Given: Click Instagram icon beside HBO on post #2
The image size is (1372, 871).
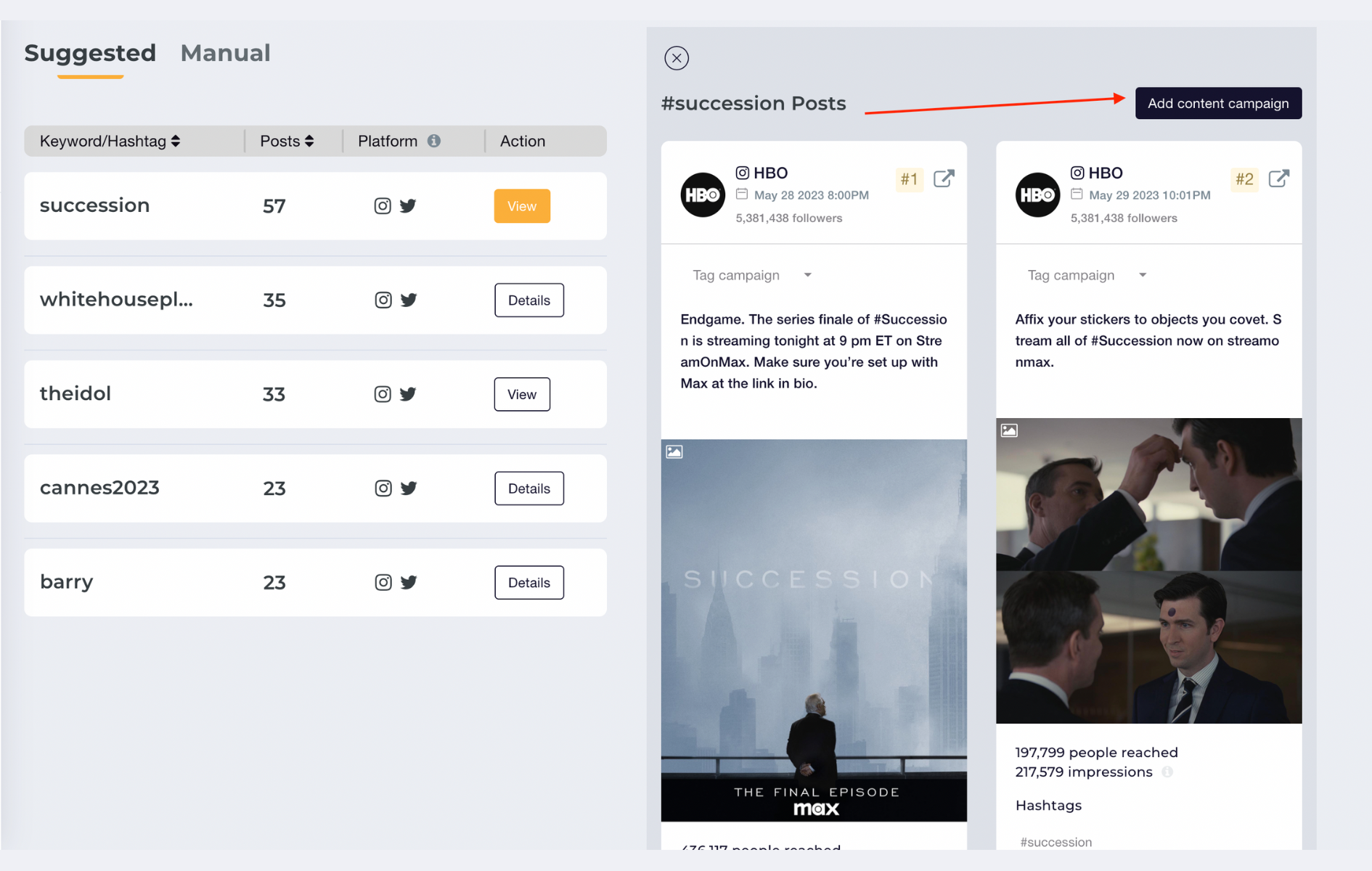Looking at the screenshot, I should click(x=1077, y=173).
